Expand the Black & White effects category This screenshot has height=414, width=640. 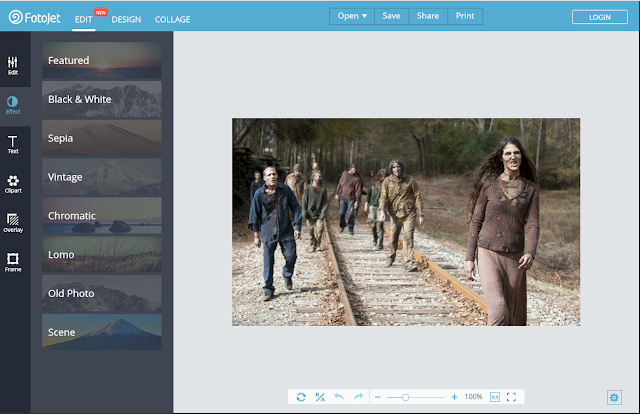click(x=102, y=99)
